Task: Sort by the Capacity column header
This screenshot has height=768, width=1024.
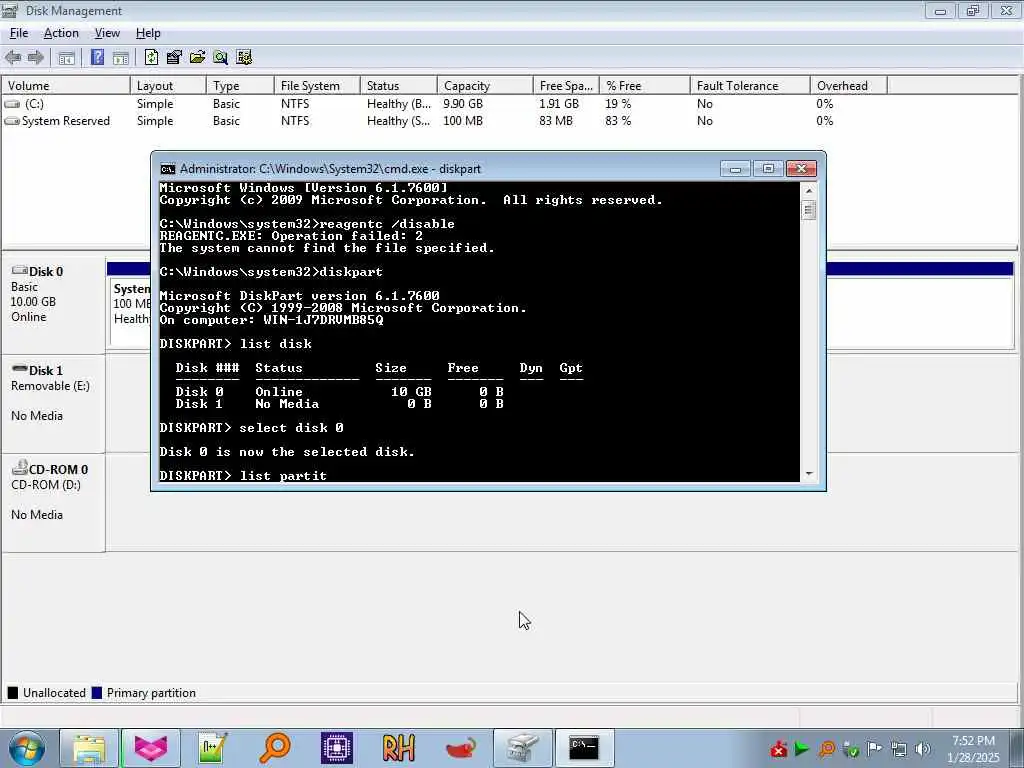Action: [485, 86]
